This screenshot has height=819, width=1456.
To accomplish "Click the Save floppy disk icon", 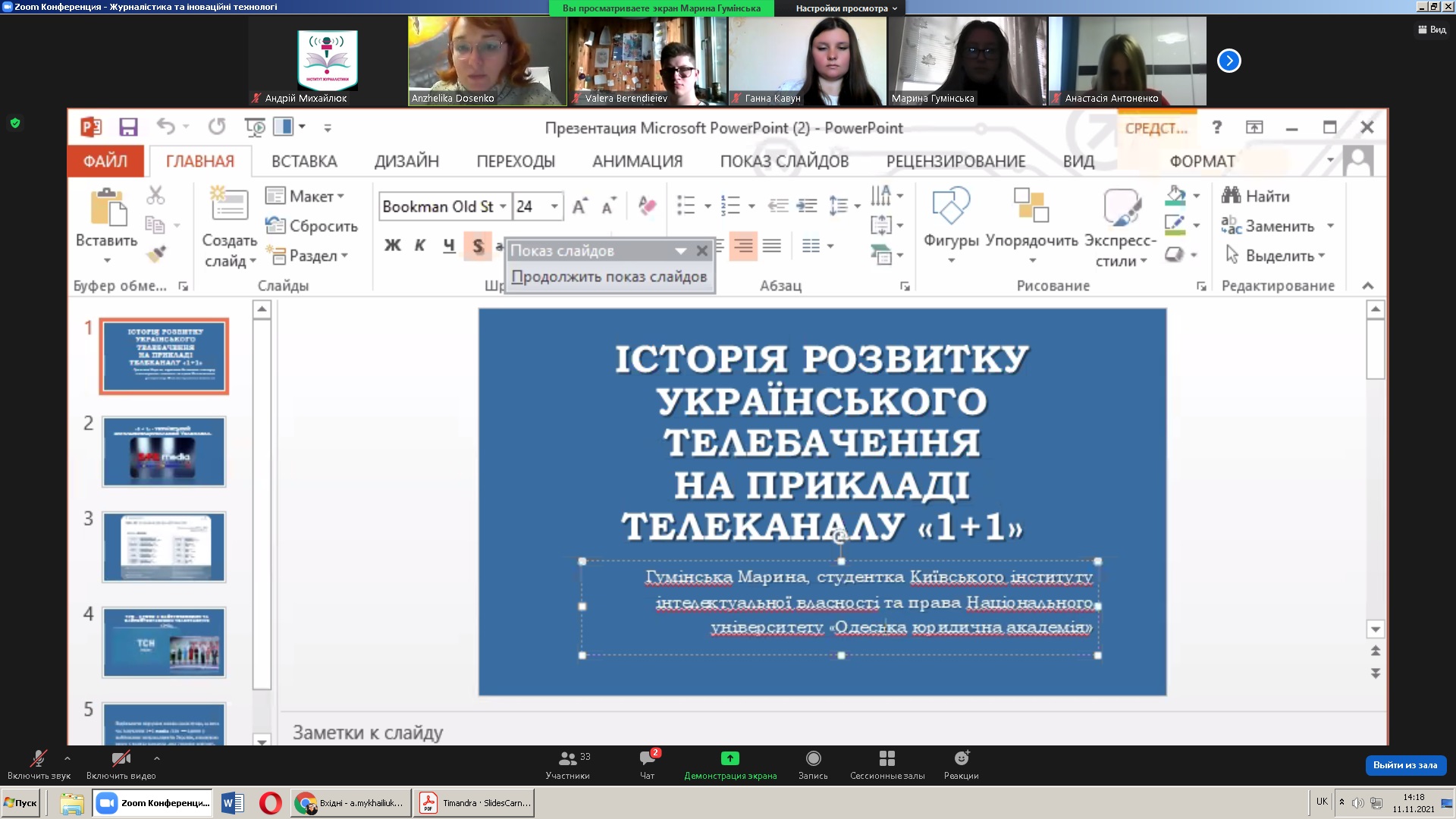I will coord(128,127).
